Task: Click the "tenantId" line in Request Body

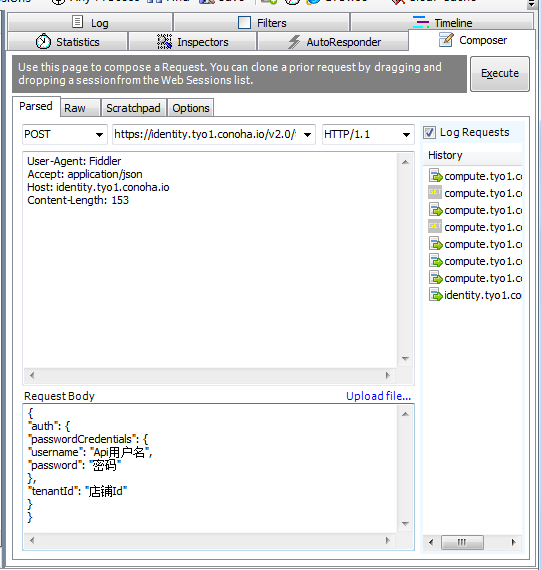Action: [x=77, y=491]
